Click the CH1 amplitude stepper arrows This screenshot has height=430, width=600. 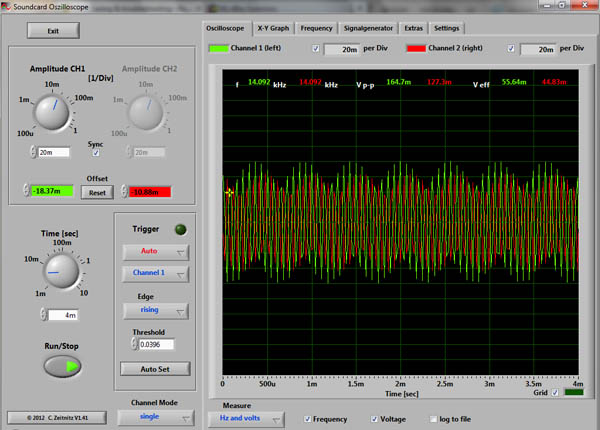tap(33, 152)
